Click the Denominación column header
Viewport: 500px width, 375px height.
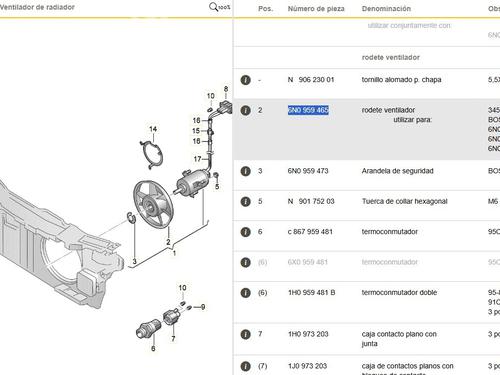click(x=386, y=9)
